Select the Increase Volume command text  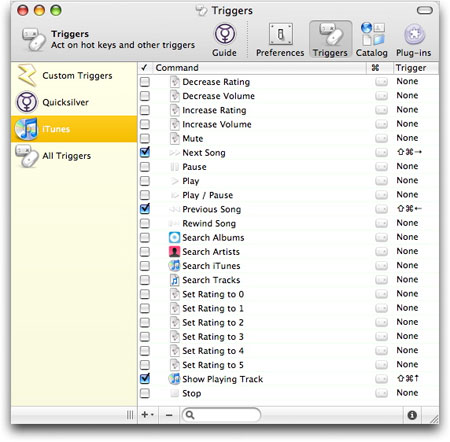(x=217, y=124)
